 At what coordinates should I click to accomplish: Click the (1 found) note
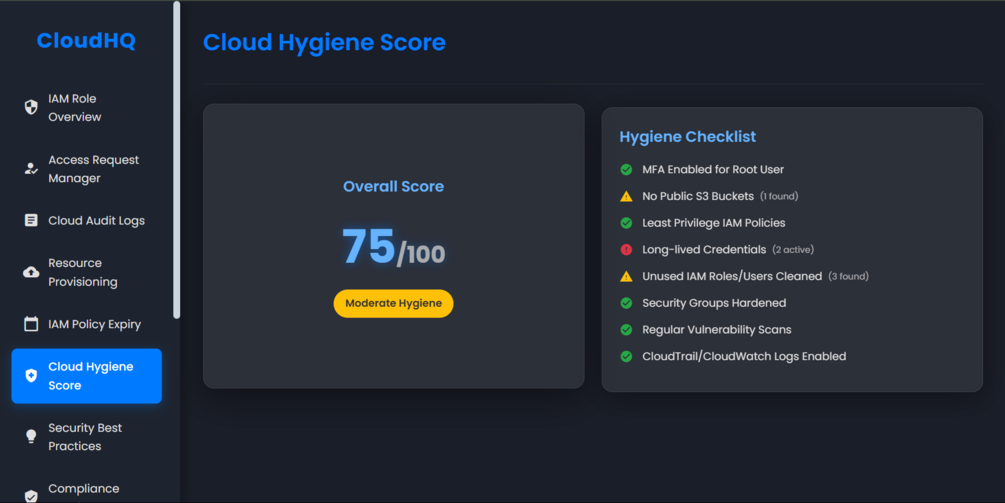(779, 196)
